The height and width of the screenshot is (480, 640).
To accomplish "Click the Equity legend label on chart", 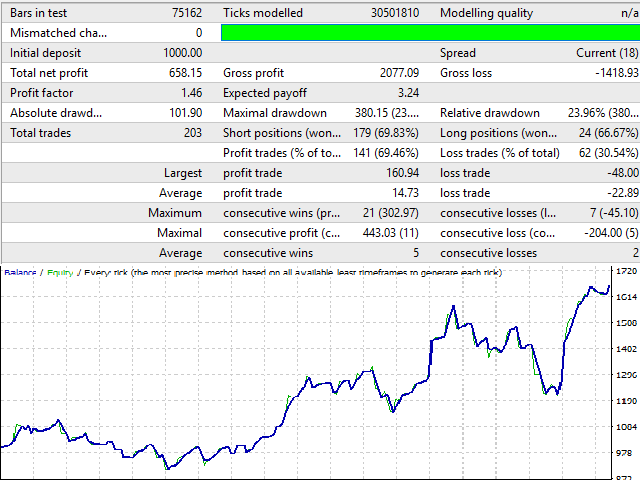I will 60,272.
